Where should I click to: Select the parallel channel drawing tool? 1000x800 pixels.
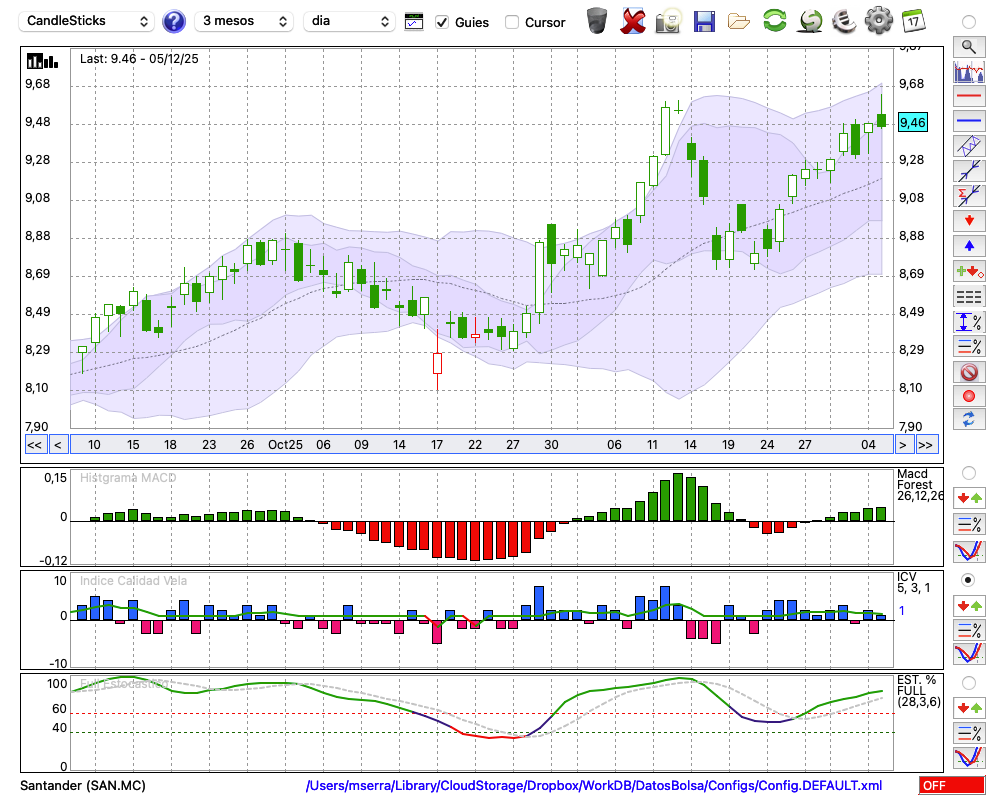pos(968,146)
